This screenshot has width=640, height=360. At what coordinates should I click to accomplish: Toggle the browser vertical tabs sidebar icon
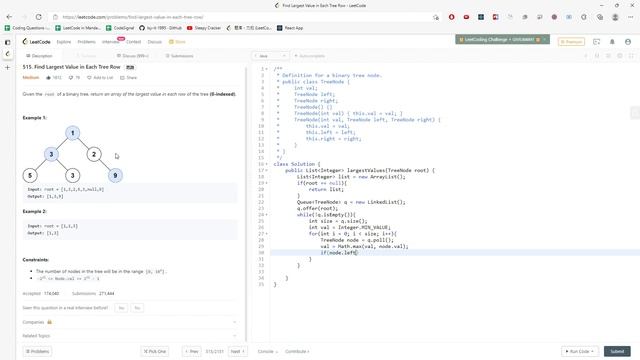pyautogui.click(x=7, y=42)
